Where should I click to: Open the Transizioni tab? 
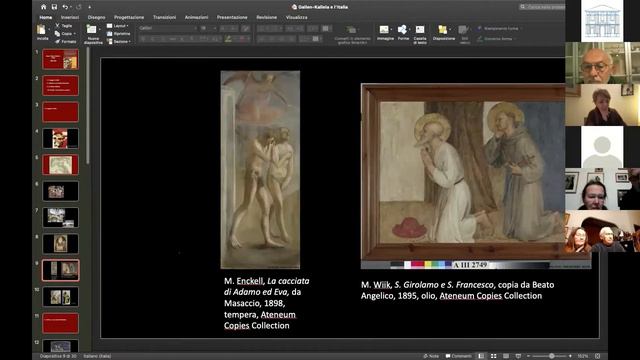point(164,17)
